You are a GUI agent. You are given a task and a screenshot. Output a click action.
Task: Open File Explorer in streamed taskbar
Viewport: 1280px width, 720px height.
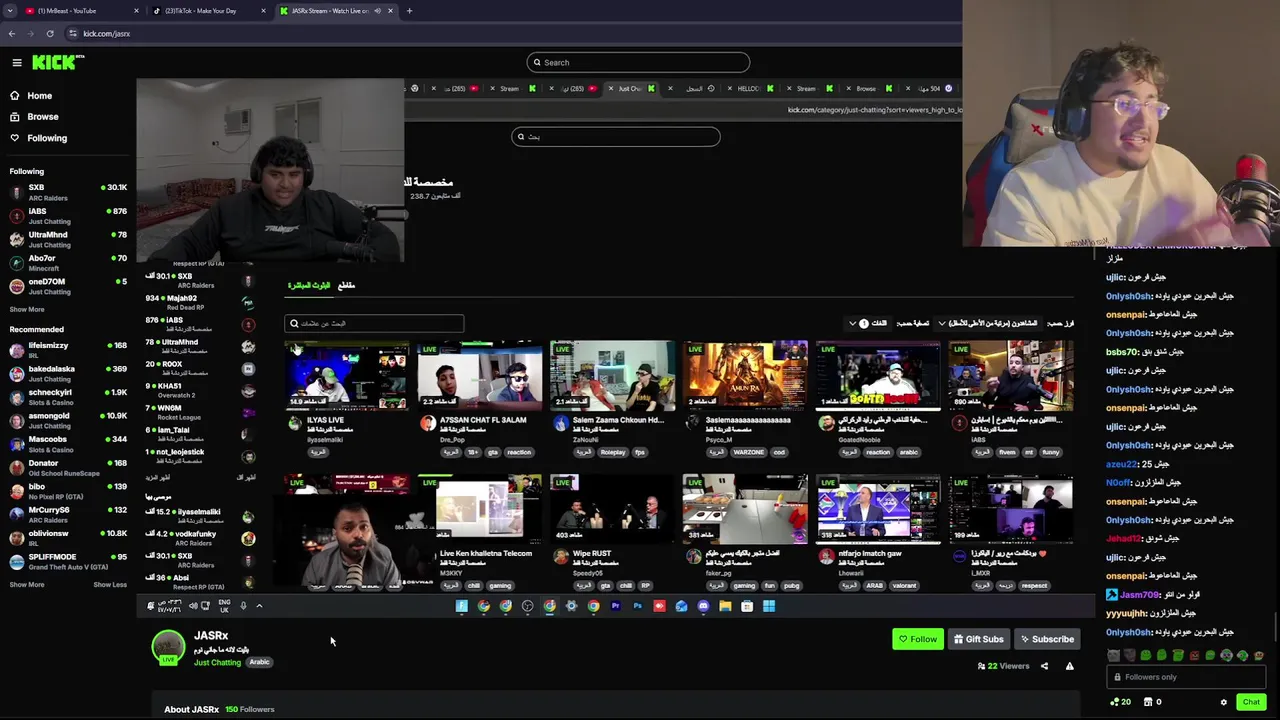coord(725,606)
